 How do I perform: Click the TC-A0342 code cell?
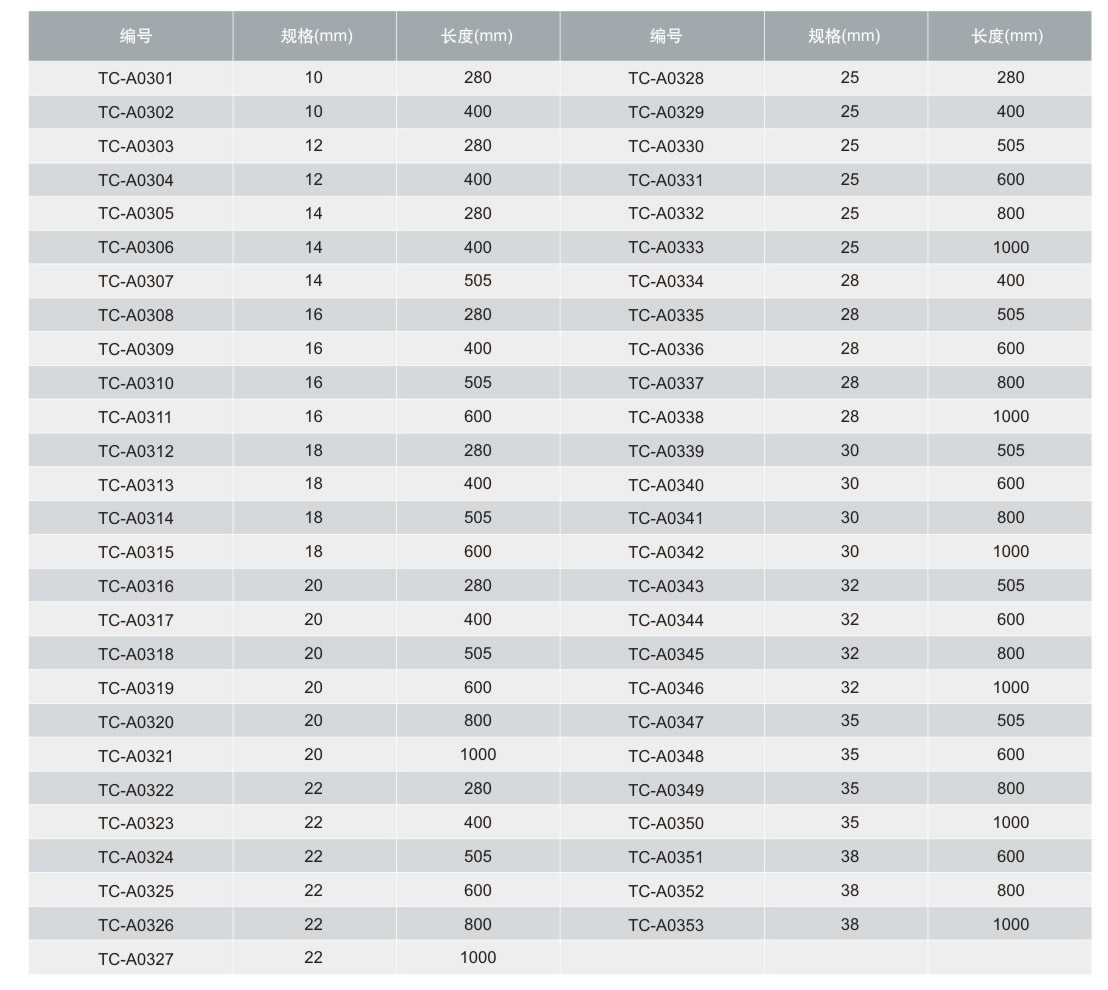tap(665, 553)
